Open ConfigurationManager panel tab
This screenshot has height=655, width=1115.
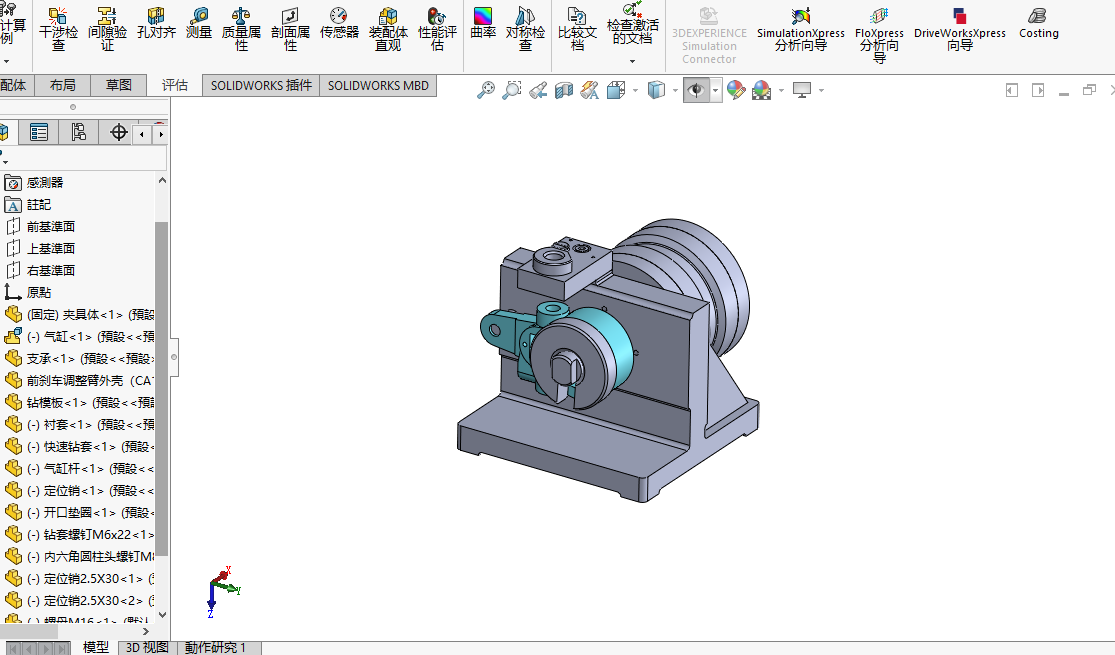pyautogui.click(x=78, y=132)
